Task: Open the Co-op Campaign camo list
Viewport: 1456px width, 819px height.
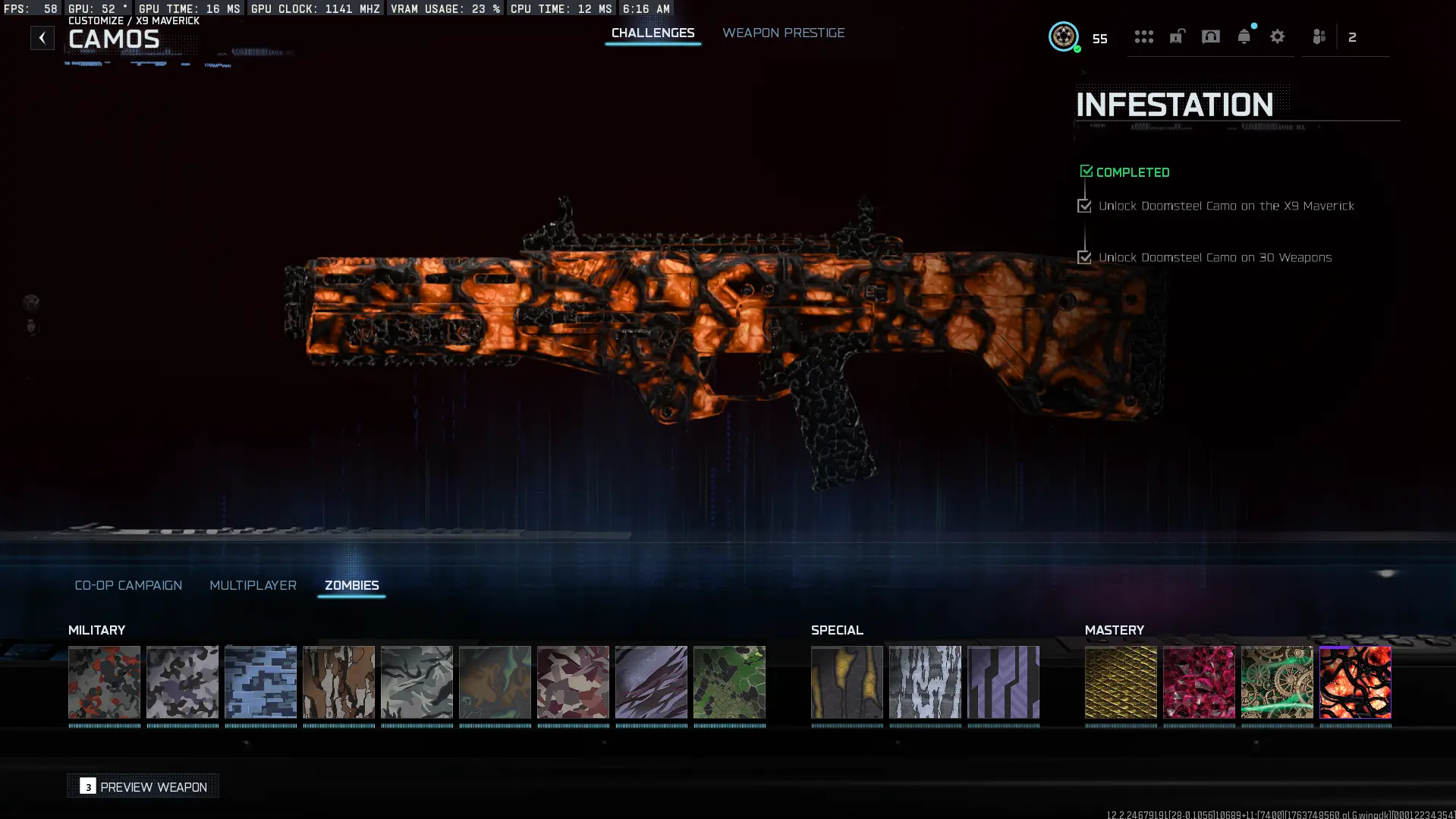Action: [x=127, y=585]
